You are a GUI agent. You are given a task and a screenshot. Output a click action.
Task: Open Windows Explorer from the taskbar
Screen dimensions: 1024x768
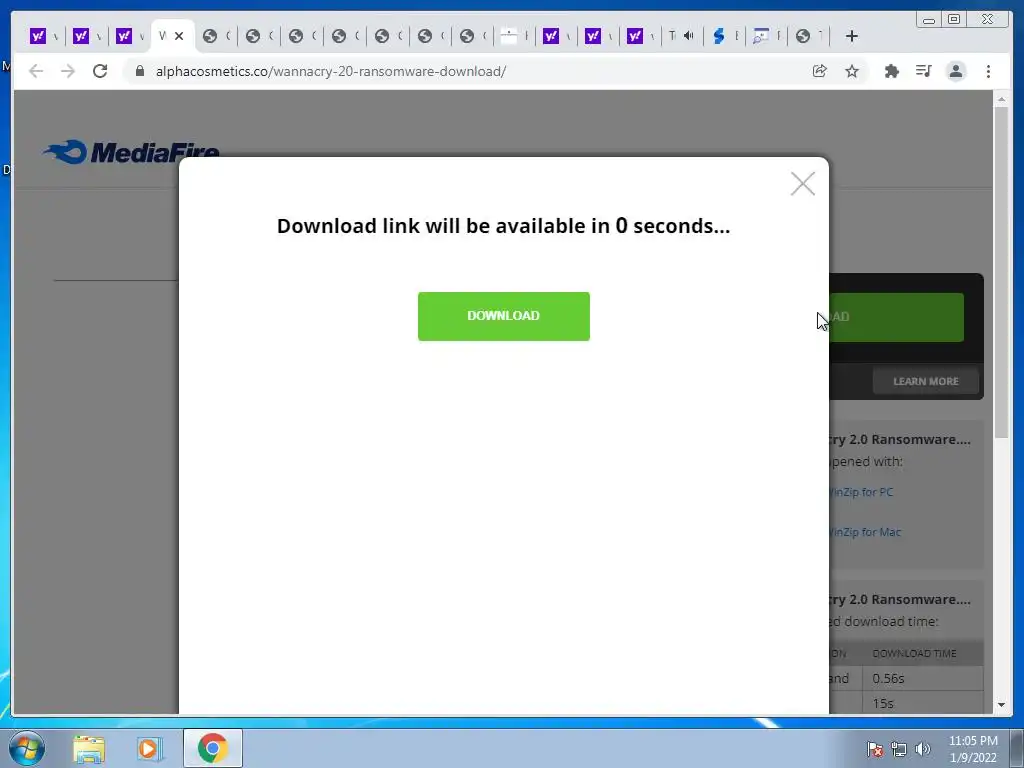click(89, 748)
